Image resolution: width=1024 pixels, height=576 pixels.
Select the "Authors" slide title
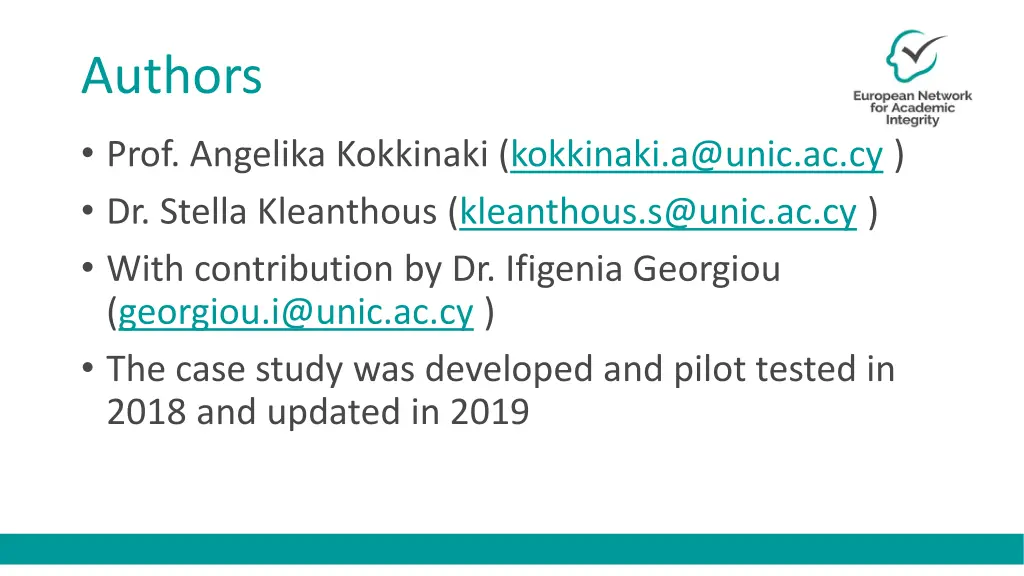[x=172, y=76]
